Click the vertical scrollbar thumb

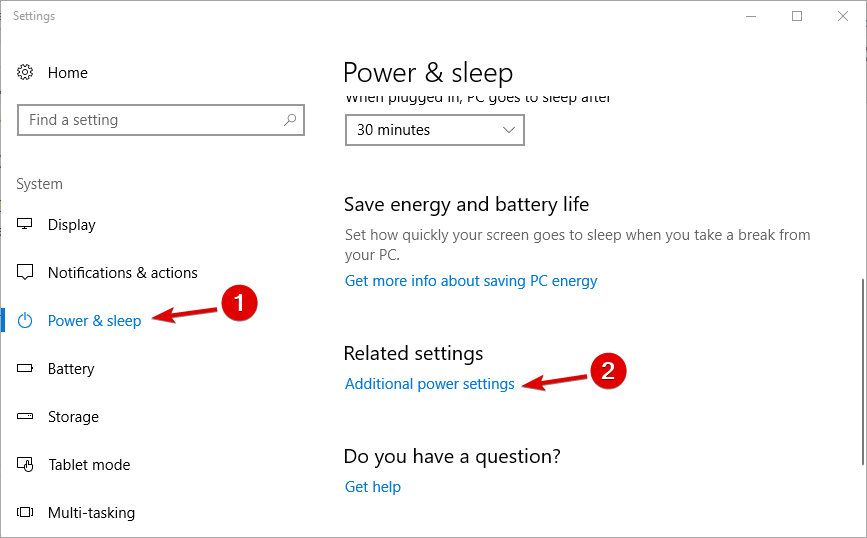coord(862,370)
